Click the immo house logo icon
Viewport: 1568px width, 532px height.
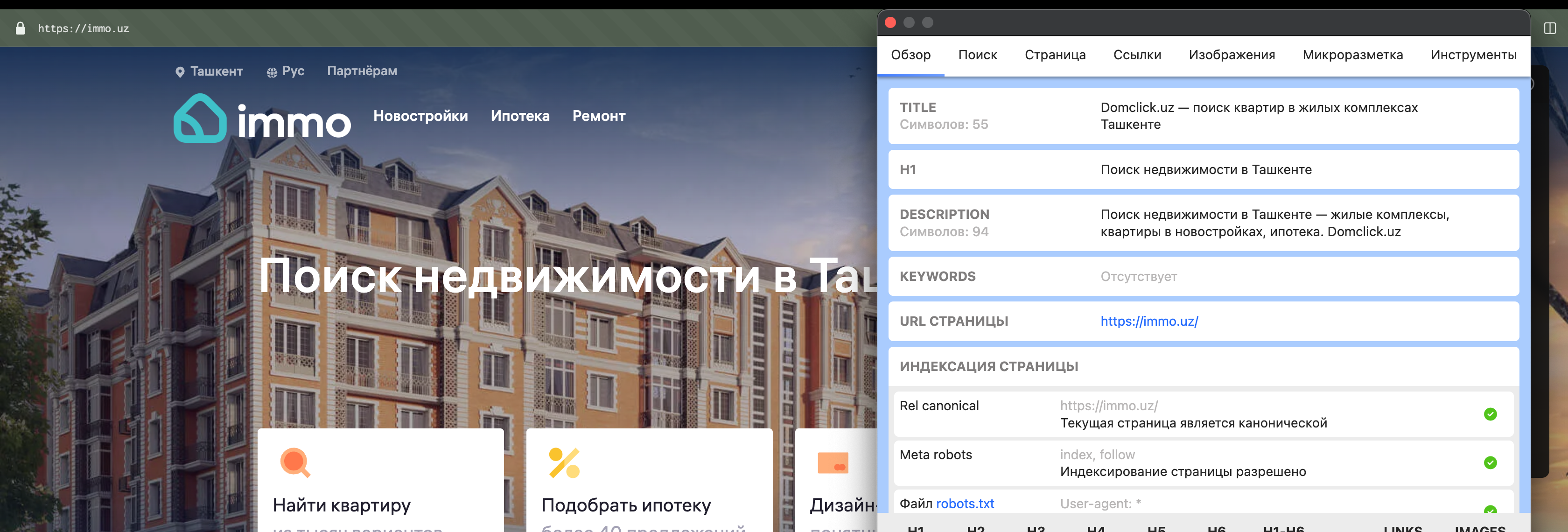coord(200,119)
